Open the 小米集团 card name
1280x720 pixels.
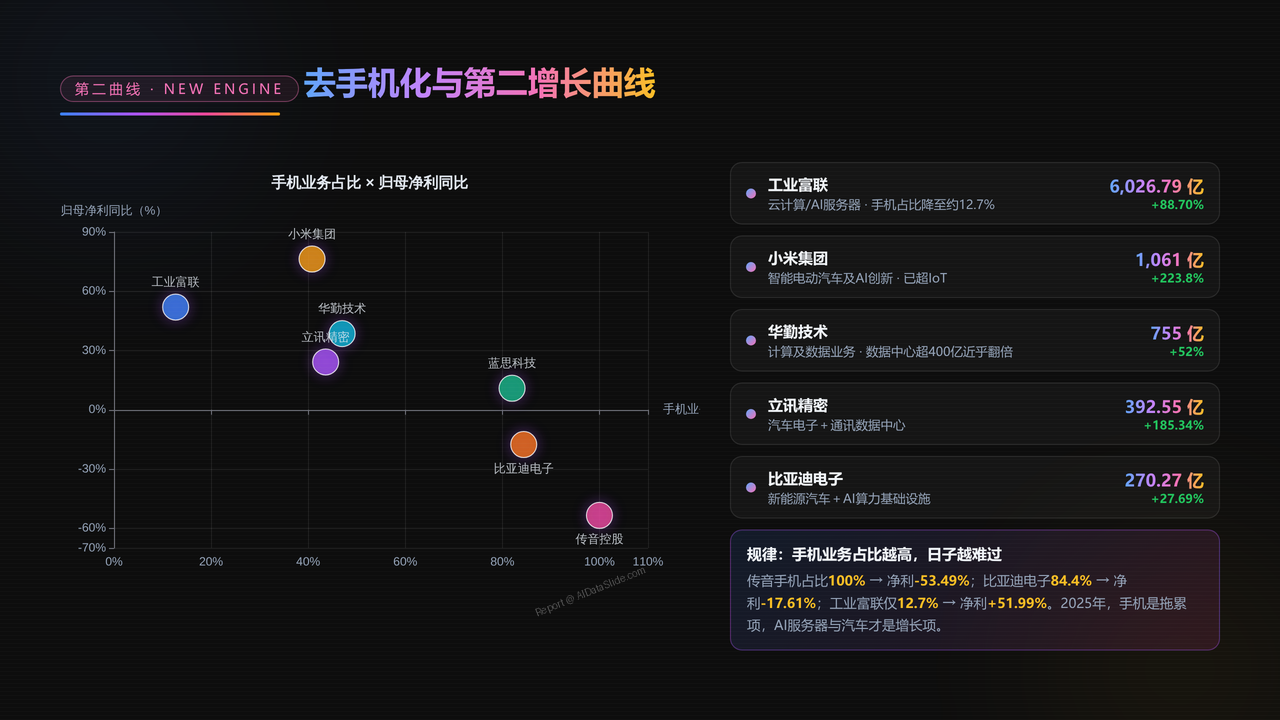pyautogui.click(x=798, y=258)
